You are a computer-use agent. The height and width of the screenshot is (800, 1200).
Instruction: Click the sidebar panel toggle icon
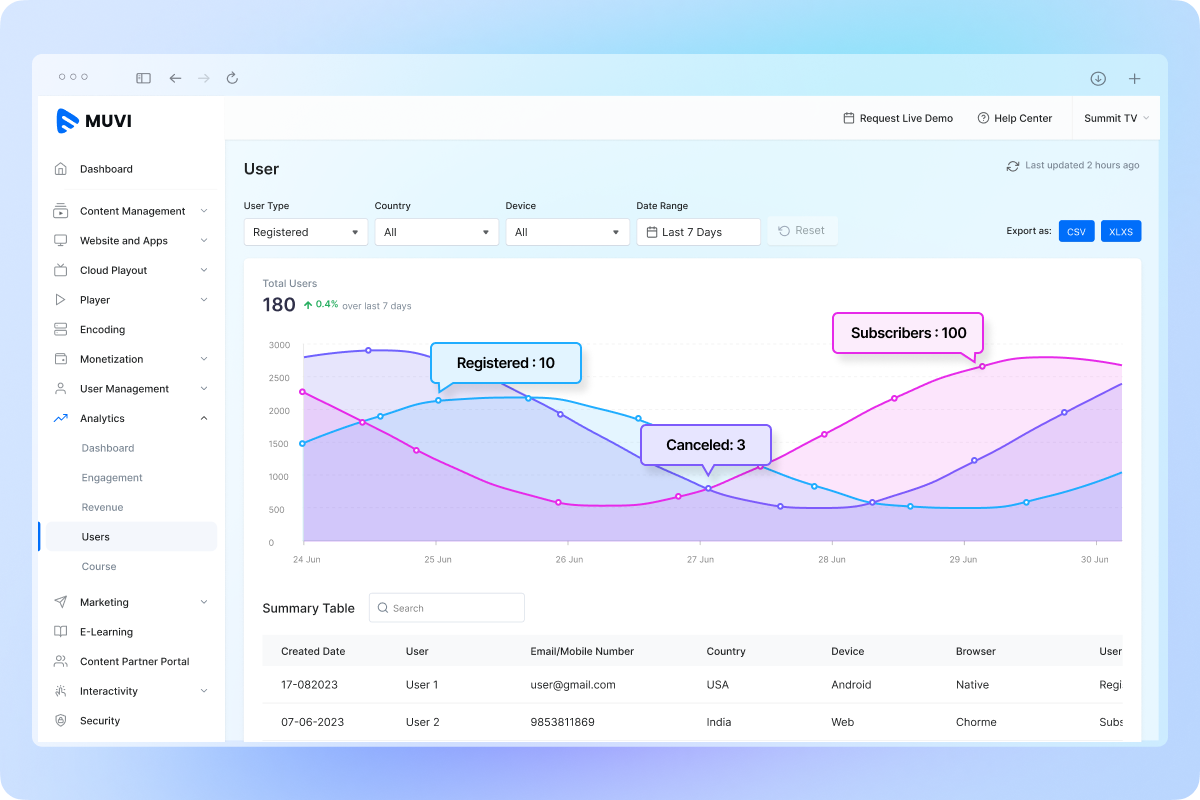click(144, 78)
